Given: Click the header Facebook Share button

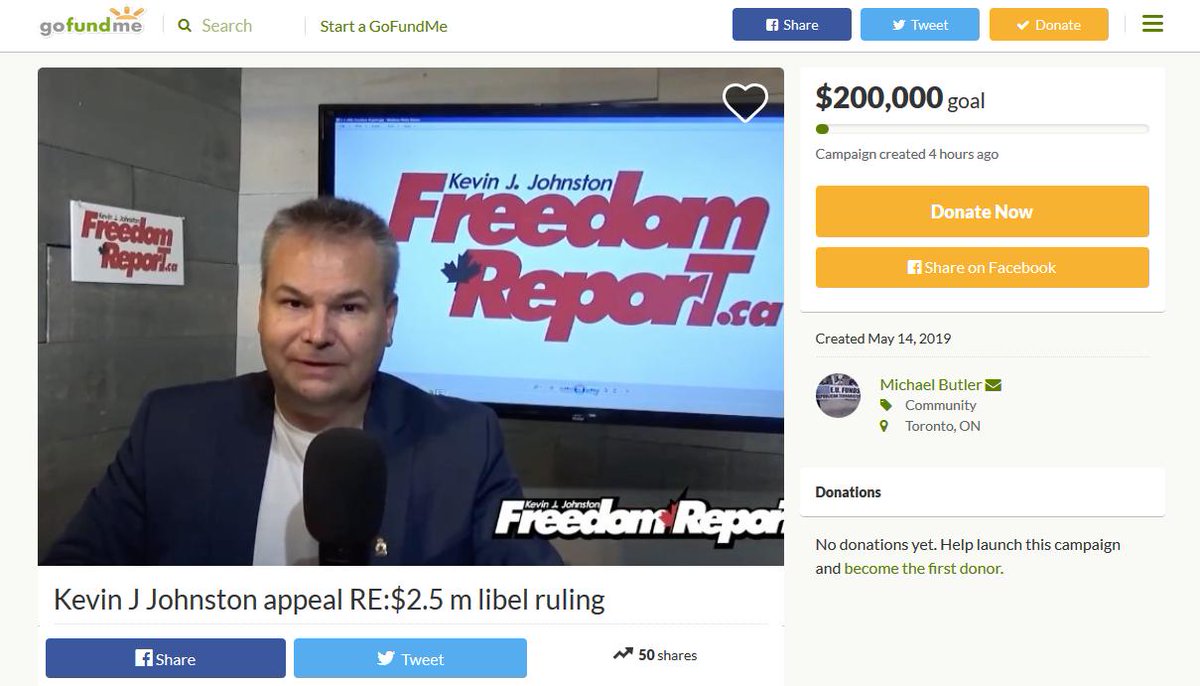Looking at the screenshot, I should [792, 25].
